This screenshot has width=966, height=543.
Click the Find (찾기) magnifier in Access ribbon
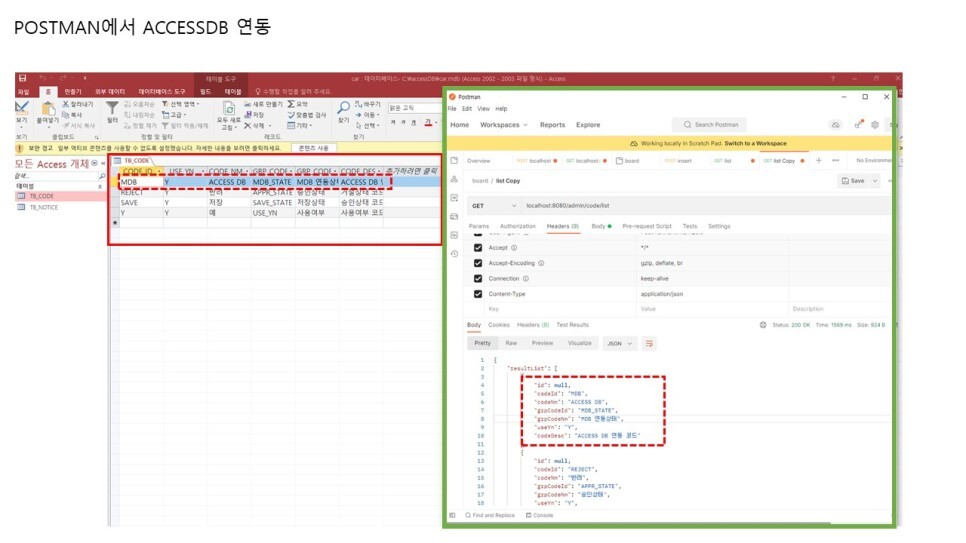click(x=344, y=108)
